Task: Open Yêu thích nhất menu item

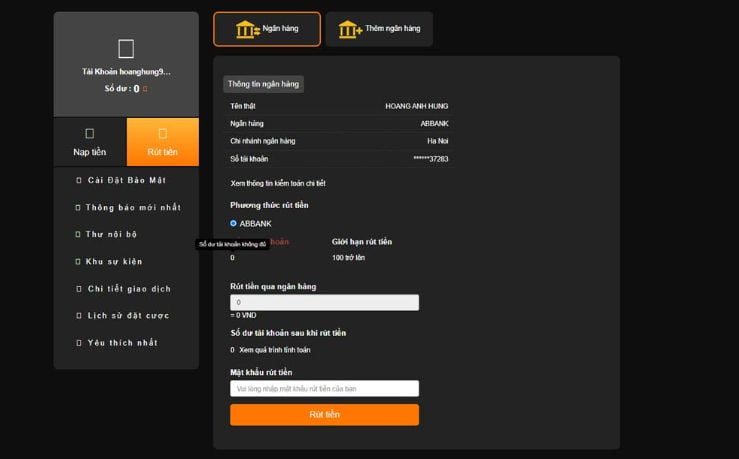Action: [x=123, y=343]
